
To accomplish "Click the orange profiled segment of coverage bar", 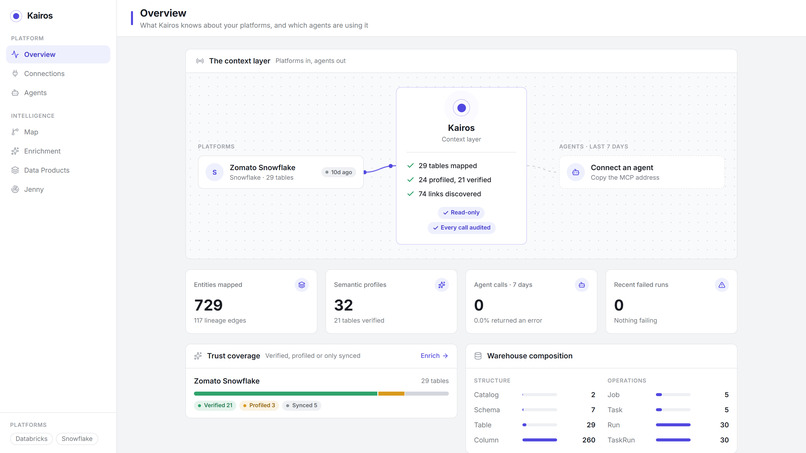I will coord(391,394).
